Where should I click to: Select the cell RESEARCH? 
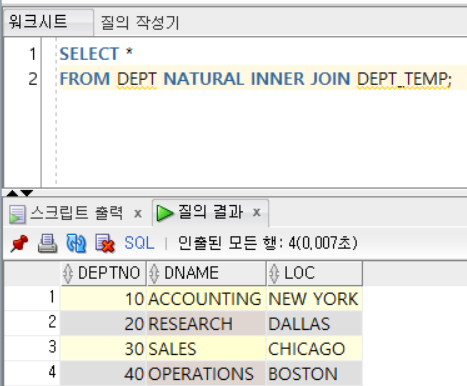pyautogui.click(x=206, y=324)
